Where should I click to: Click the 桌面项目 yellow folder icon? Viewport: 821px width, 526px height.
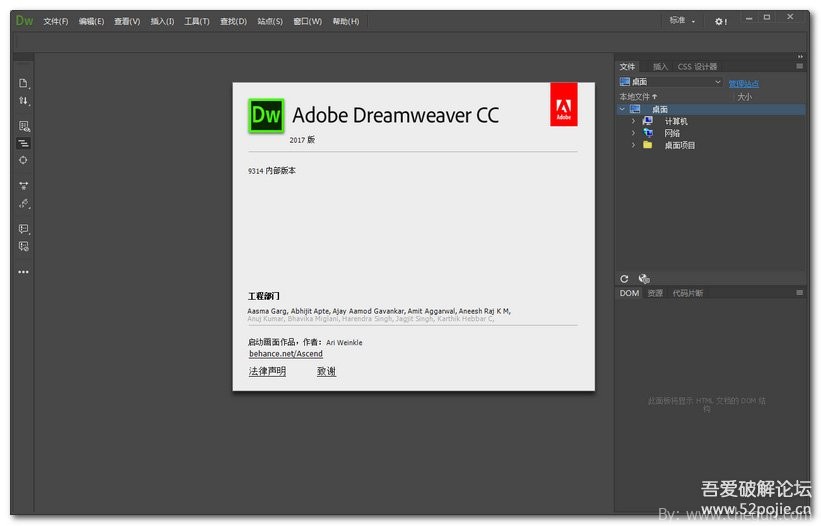648,145
